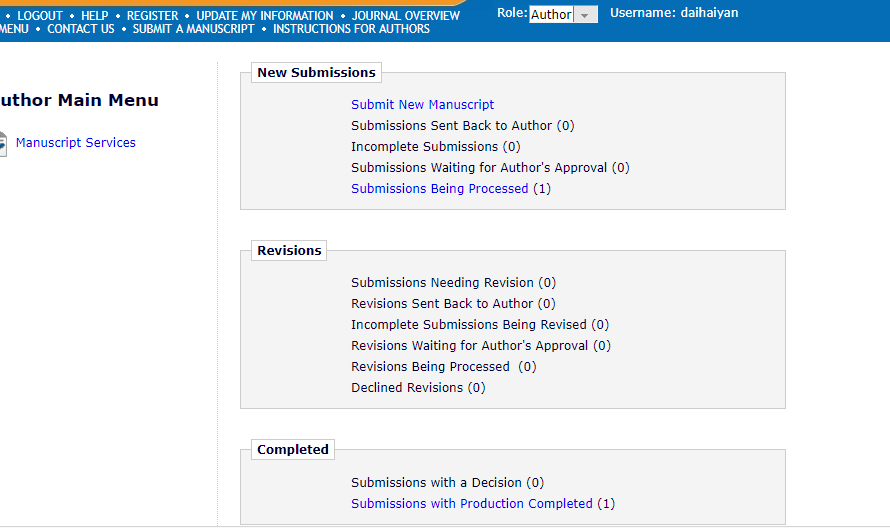
Task: Select Incomplete Submissions (0) entry
Action: (x=435, y=146)
